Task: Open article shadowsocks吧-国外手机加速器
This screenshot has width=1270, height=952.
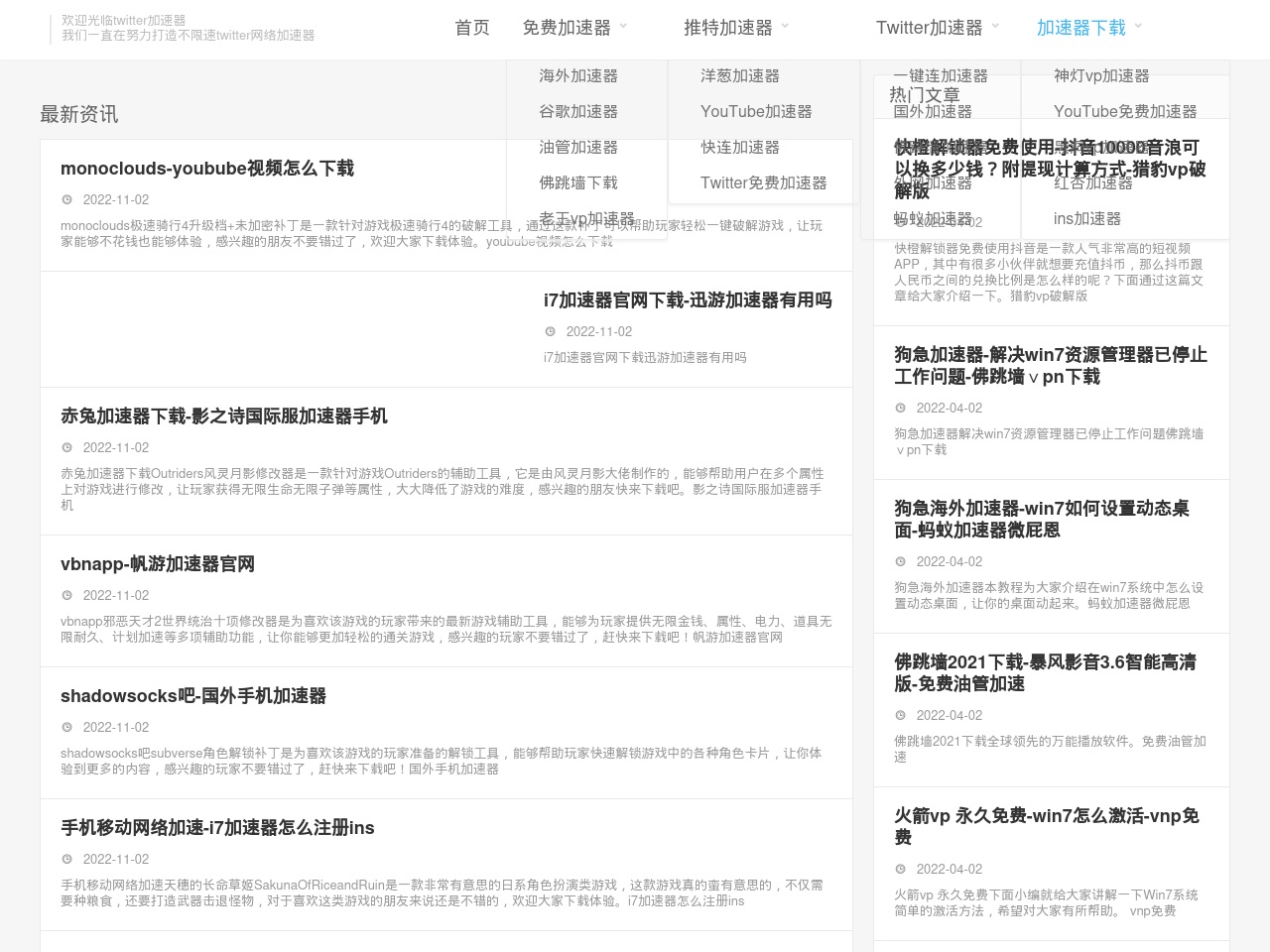Action: point(193,696)
